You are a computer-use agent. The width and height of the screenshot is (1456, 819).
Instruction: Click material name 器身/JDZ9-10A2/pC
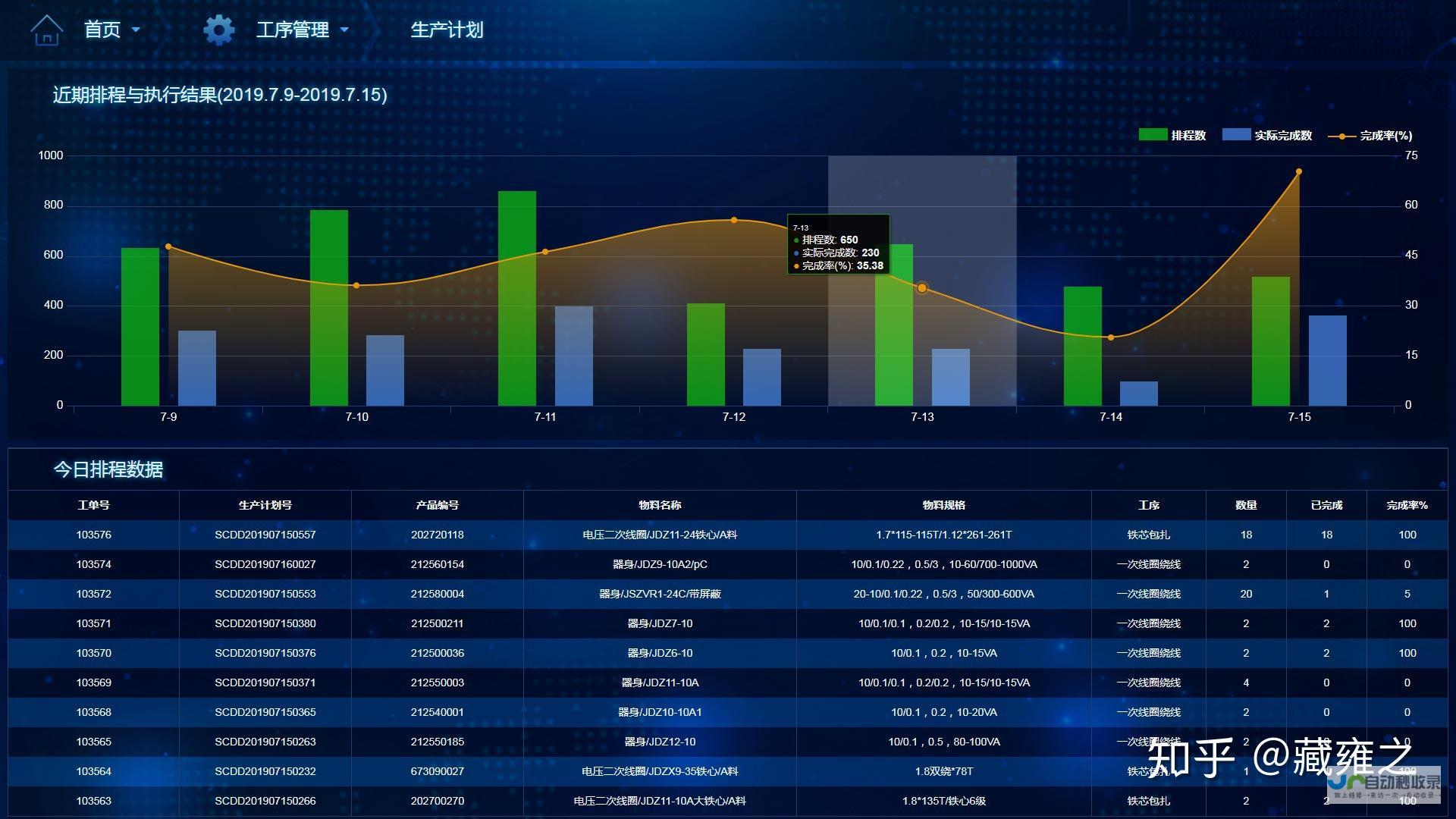(x=660, y=564)
